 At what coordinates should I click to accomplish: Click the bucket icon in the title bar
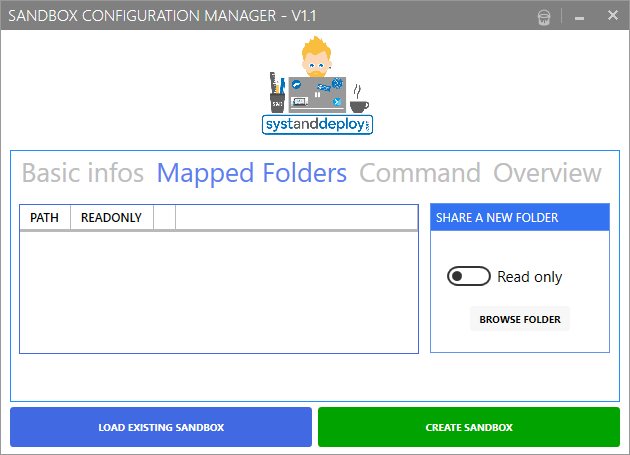(543, 16)
